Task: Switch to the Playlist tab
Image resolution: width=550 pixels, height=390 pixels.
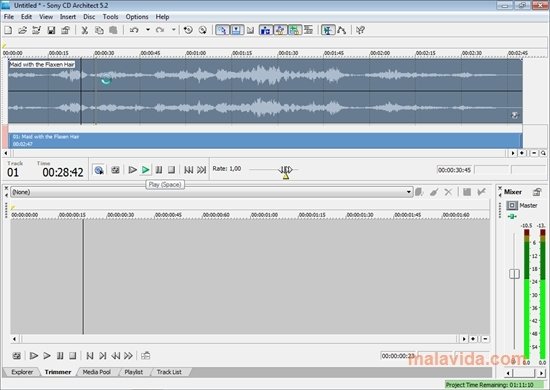Action: 134,372
